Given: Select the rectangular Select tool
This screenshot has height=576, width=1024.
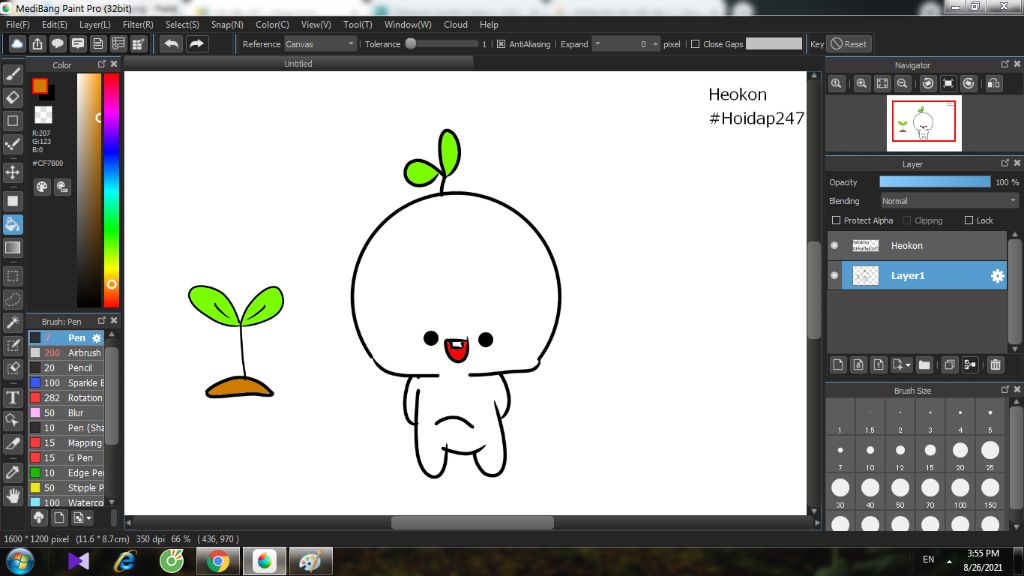Looking at the screenshot, I should point(12,276).
